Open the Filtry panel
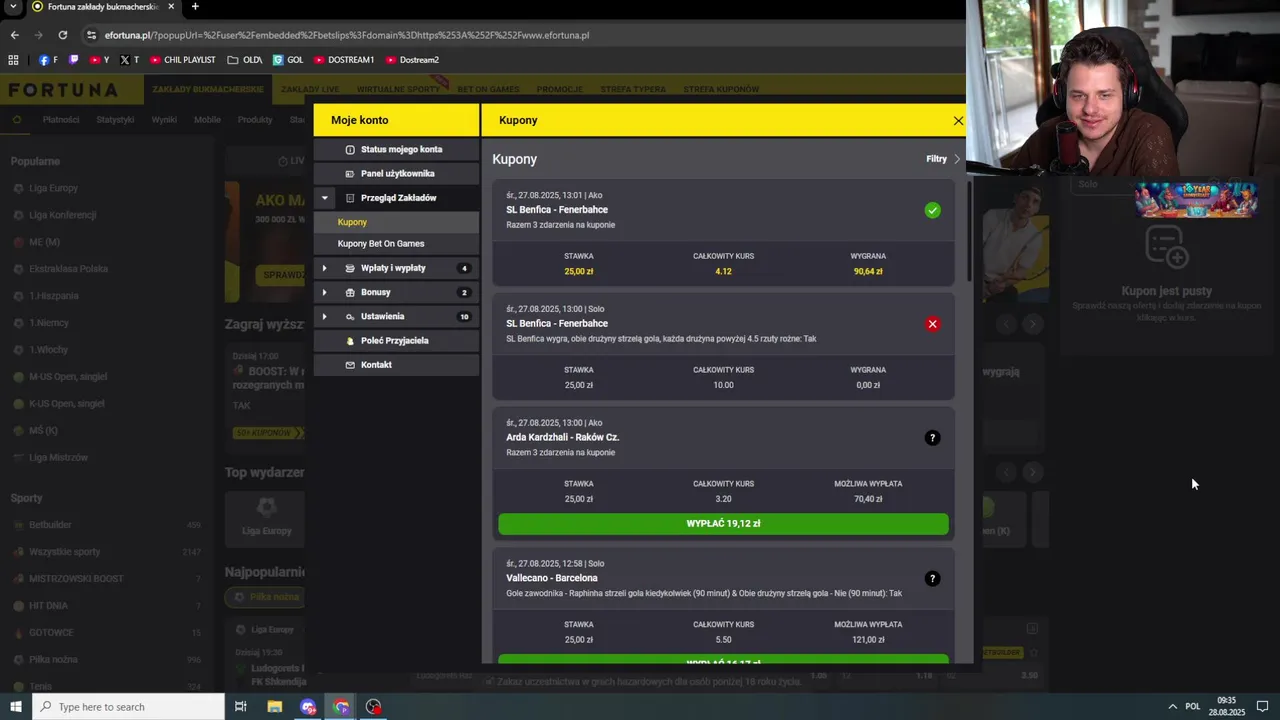The height and width of the screenshot is (720, 1280). [x=943, y=159]
